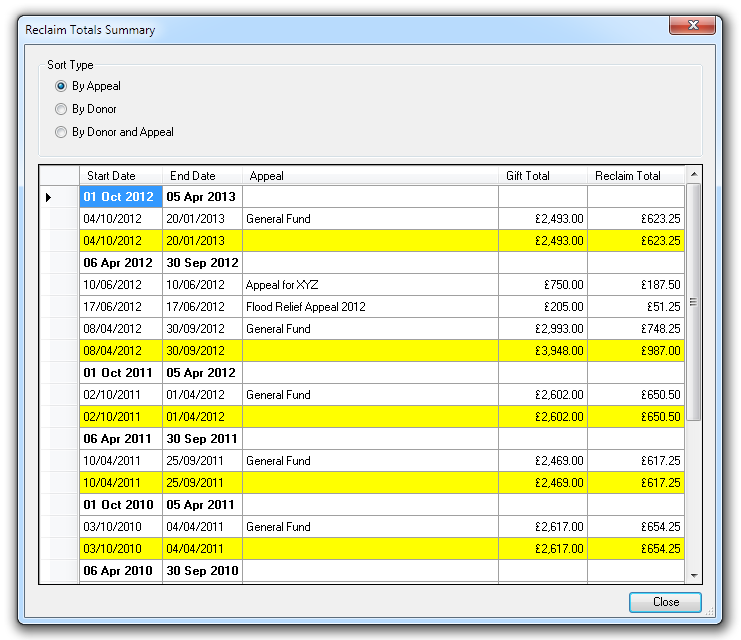Viewport: 741px width, 640px height.
Task: Click the highlighted £650.50 subtotal cell
Action: [x=636, y=416]
